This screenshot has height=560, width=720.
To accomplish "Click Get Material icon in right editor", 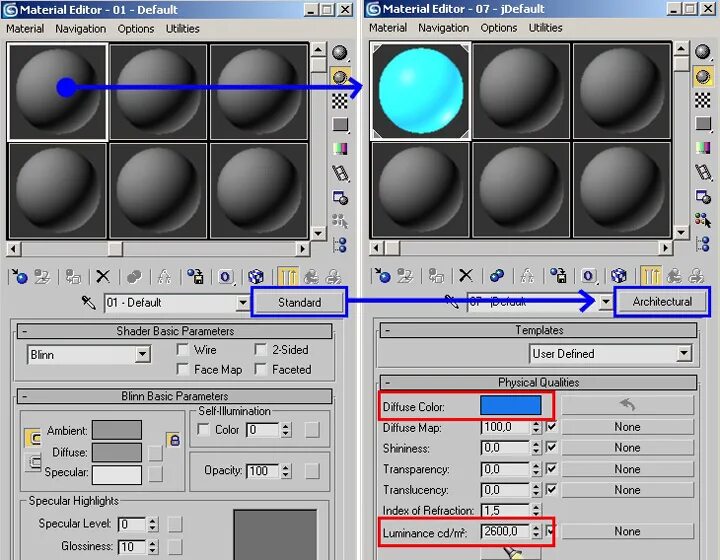I will point(382,275).
